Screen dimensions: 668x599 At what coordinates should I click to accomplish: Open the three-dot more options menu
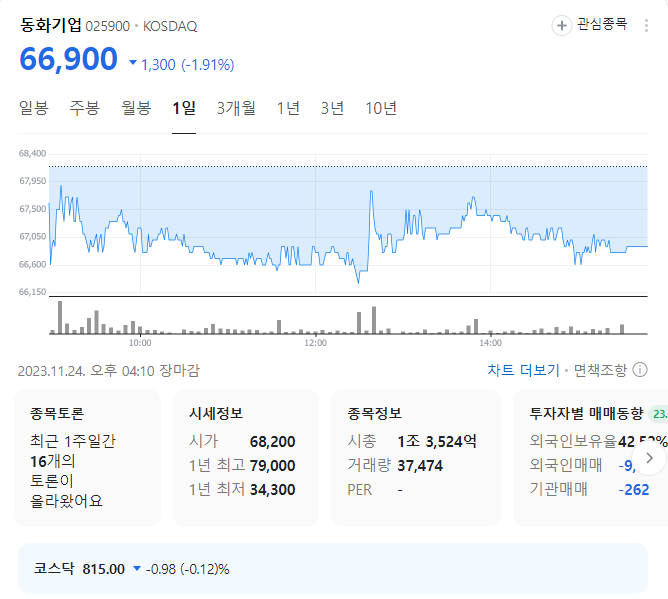click(646, 26)
